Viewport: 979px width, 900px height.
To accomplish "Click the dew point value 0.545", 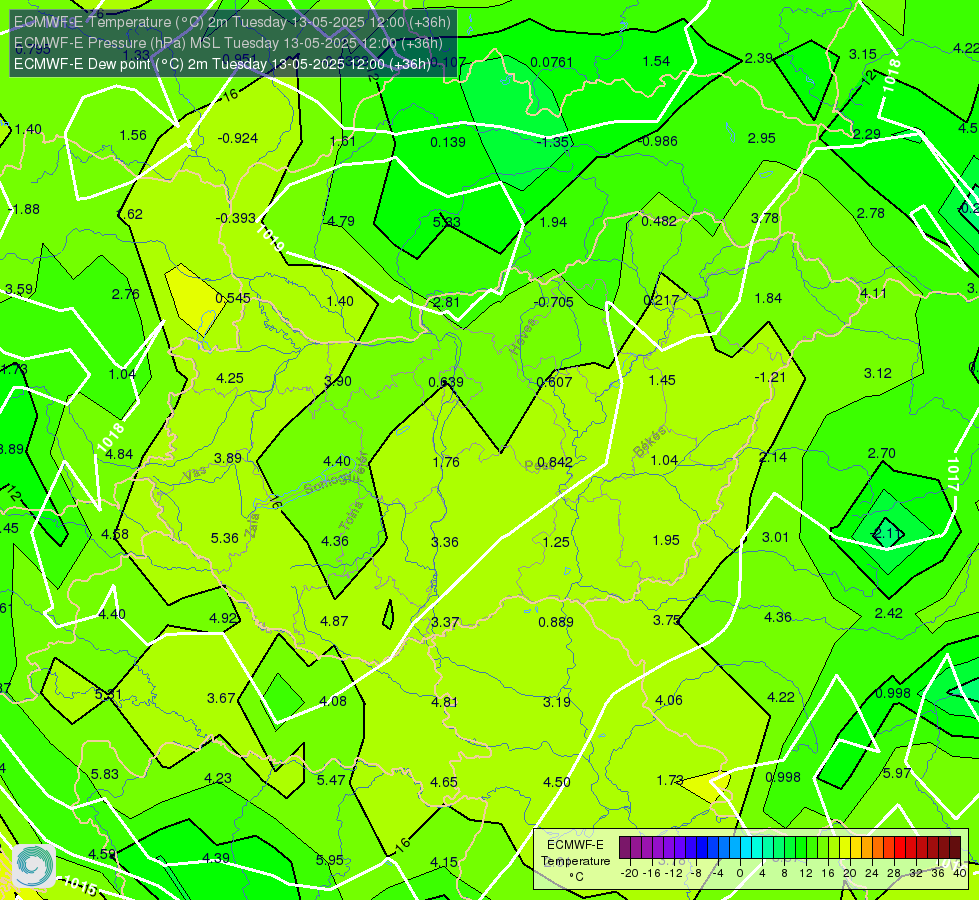I will 233,299.
